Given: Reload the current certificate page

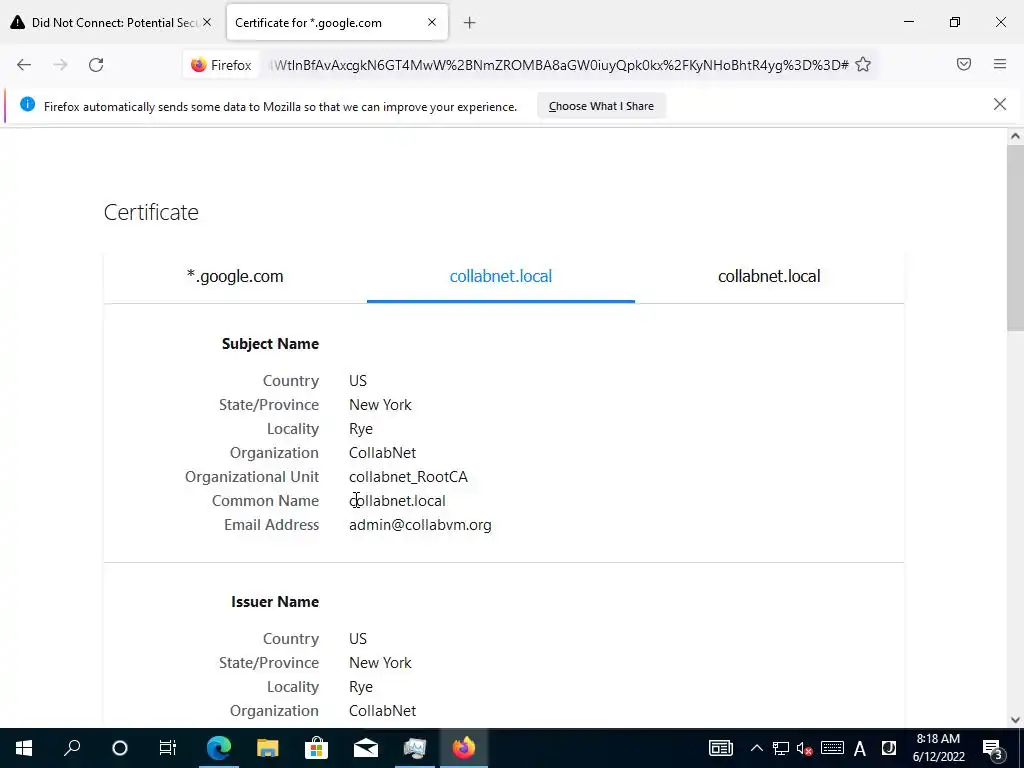Looking at the screenshot, I should (x=96, y=65).
